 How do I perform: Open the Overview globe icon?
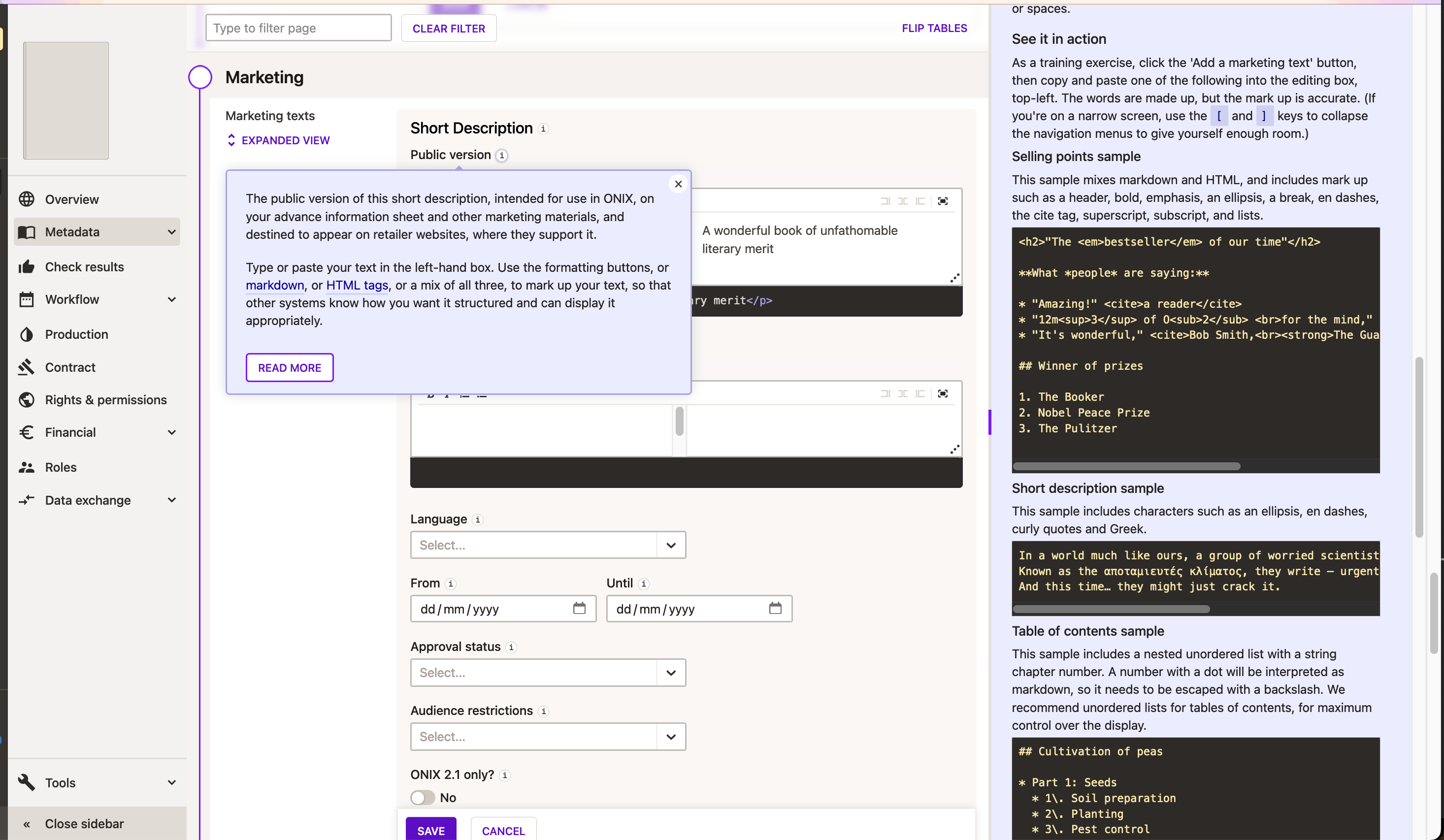(27, 199)
